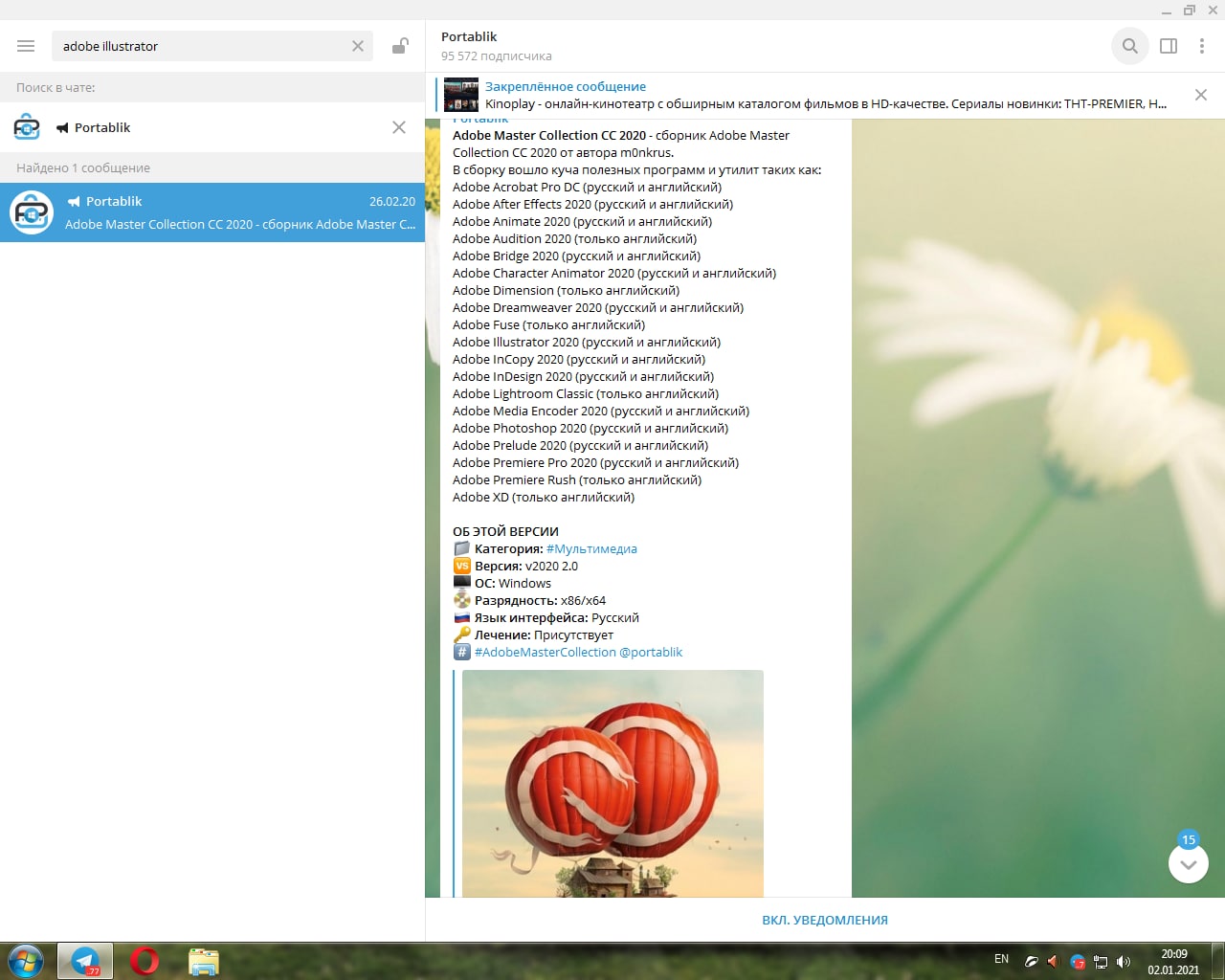Image resolution: width=1225 pixels, height=980 pixels.
Task: Click the megaphone icon in the found message
Action: pyautogui.click(x=74, y=202)
